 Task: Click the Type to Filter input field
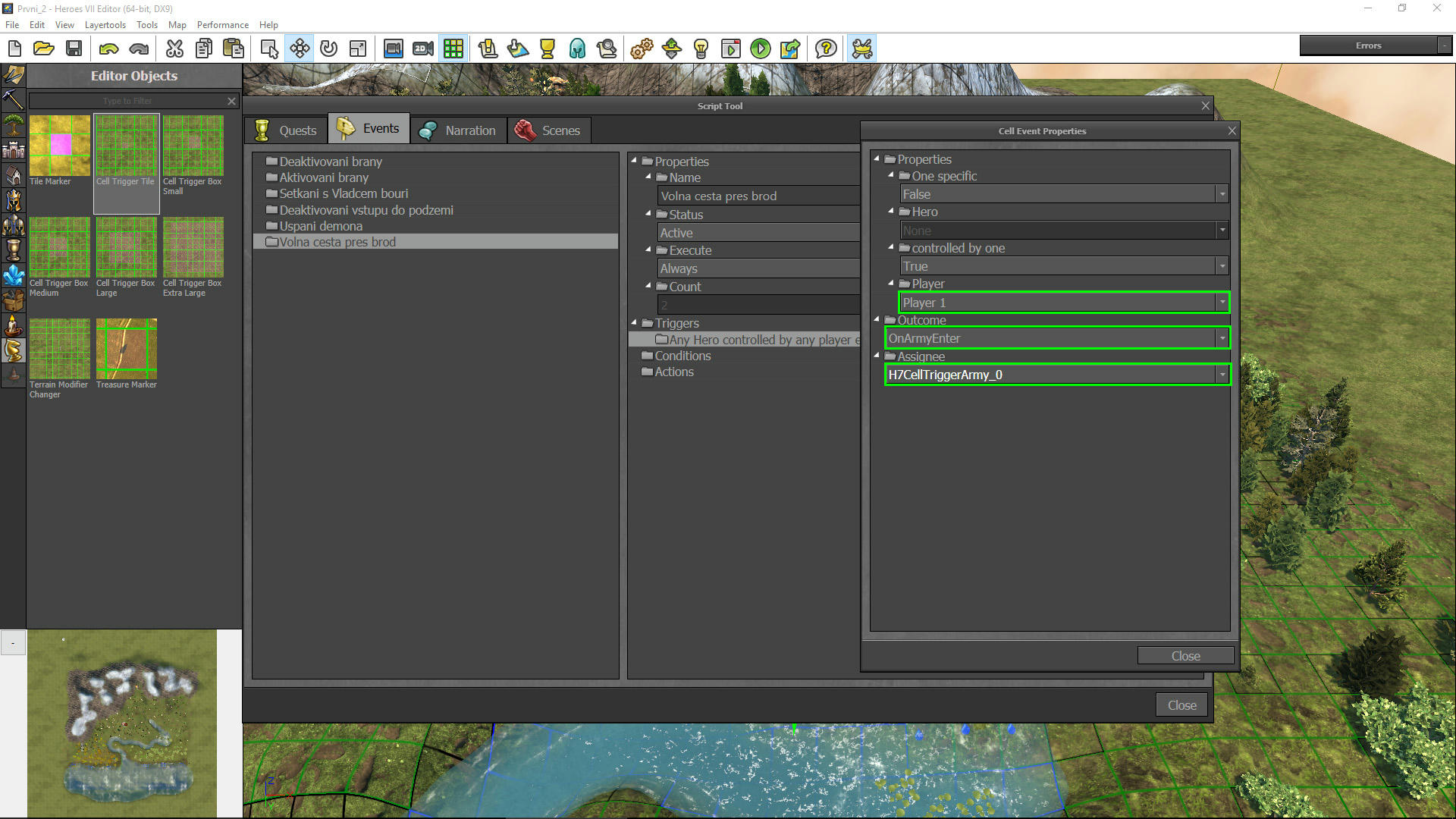tap(127, 101)
